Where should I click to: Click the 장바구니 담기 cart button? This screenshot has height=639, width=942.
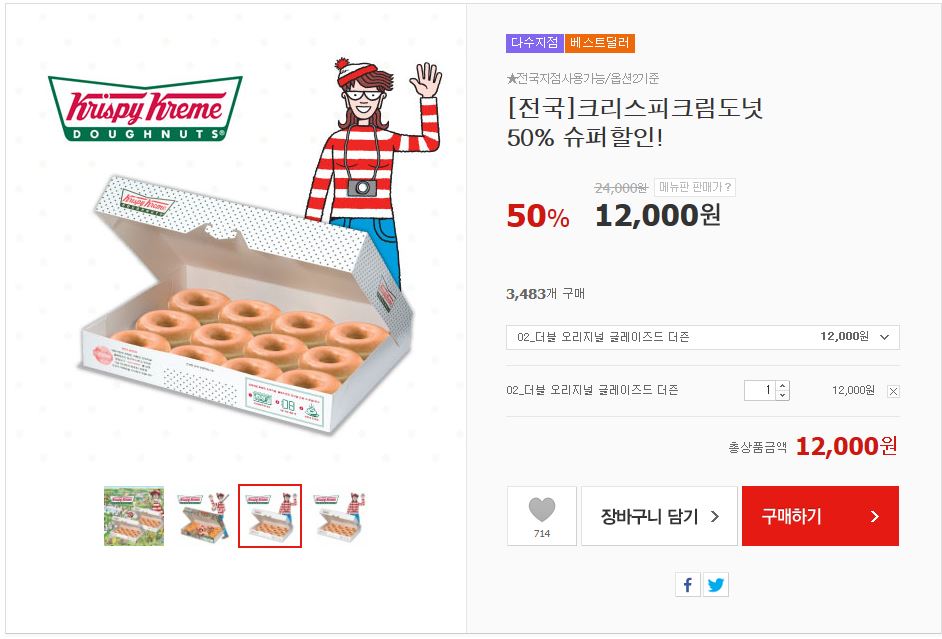[659, 516]
